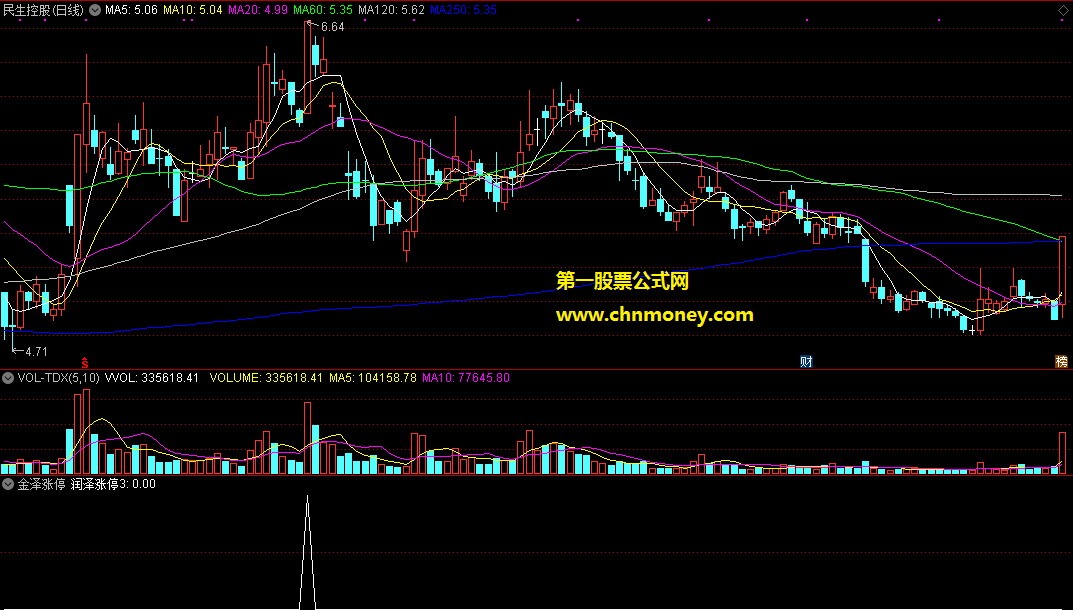This screenshot has height=610, width=1073.
Task: Open the 财 financial report icon
Action: tap(806, 361)
